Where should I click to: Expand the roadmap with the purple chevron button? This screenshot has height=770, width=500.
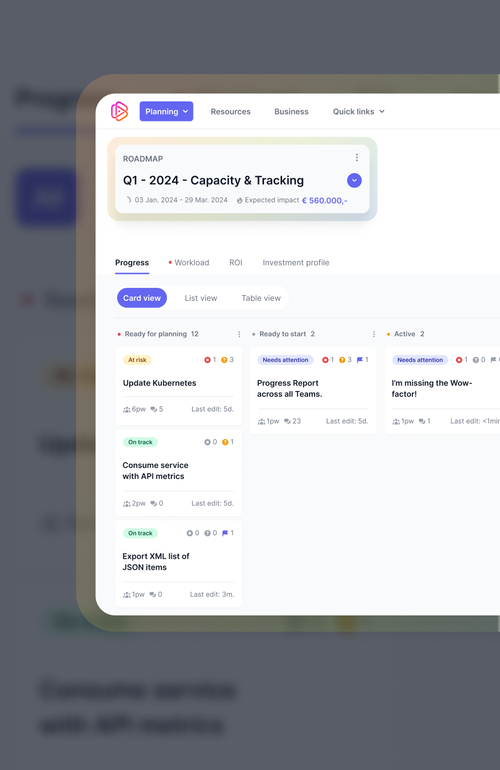354,180
